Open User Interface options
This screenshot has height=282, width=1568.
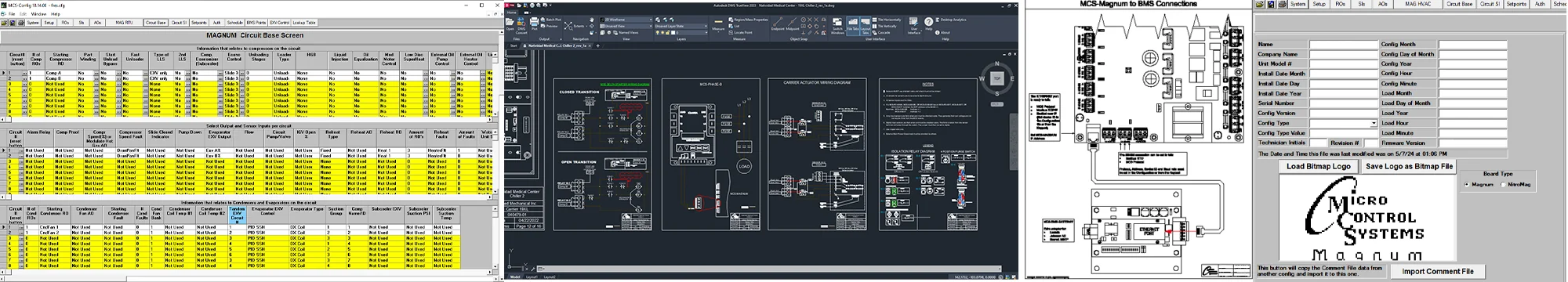pyautogui.click(x=913, y=25)
